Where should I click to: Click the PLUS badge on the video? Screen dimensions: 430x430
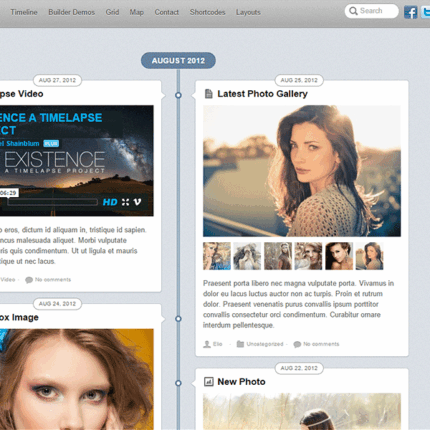pyautogui.click(x=51, y=144)
